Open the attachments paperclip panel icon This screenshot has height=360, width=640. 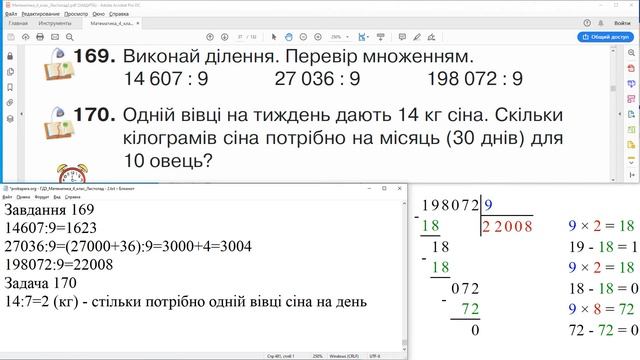(x=10, y=103)
